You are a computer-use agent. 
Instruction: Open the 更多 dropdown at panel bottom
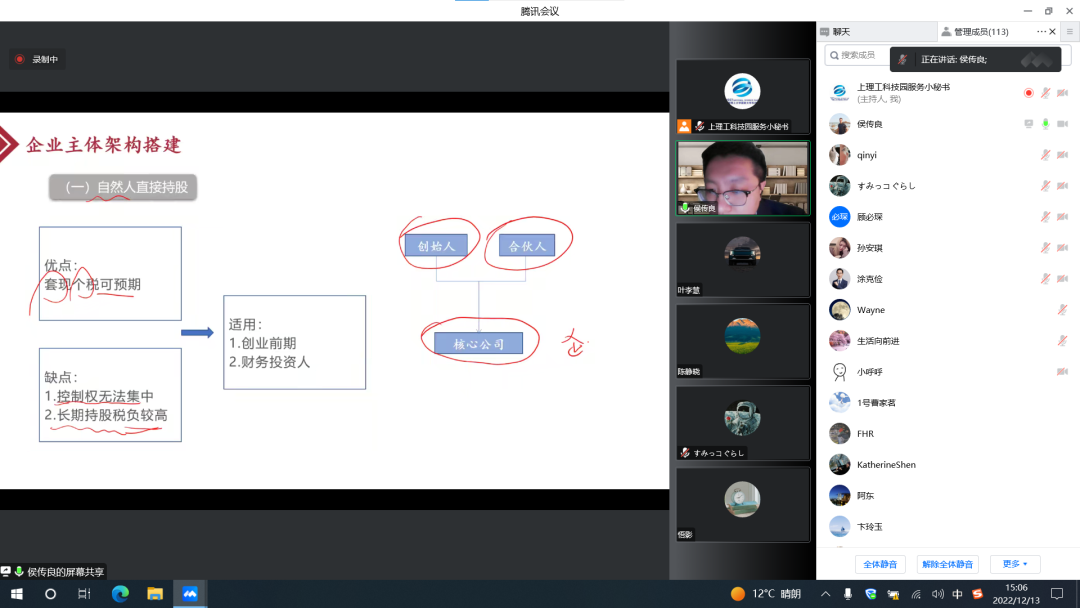[x=1015, y=564]
